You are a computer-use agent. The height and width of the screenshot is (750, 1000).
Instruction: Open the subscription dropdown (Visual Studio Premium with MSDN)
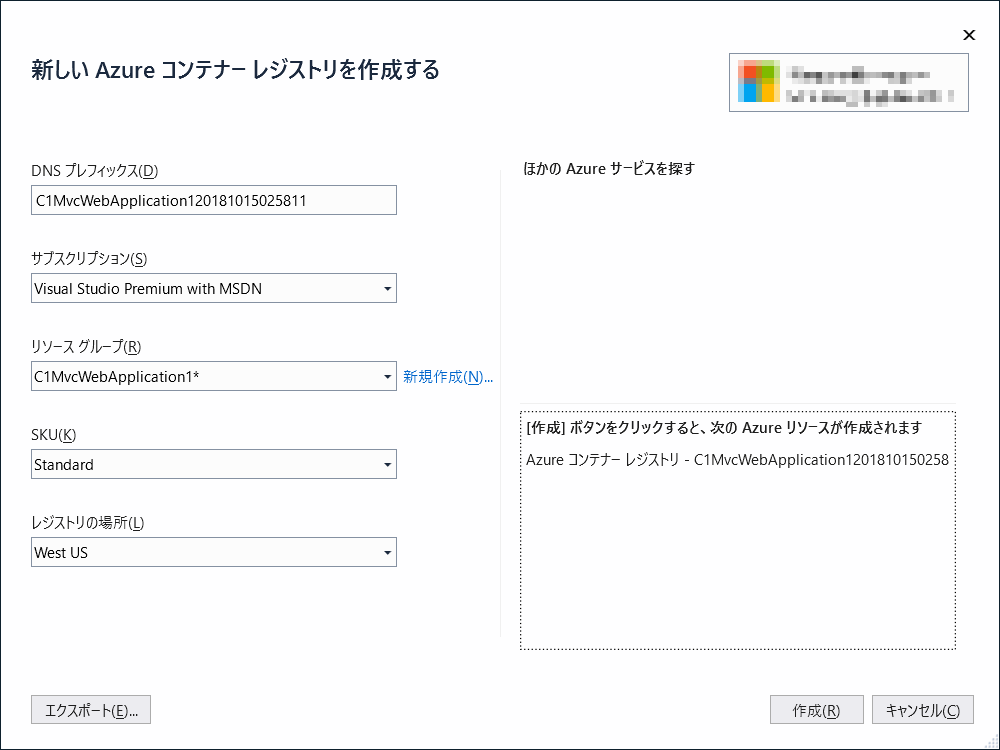214,288
